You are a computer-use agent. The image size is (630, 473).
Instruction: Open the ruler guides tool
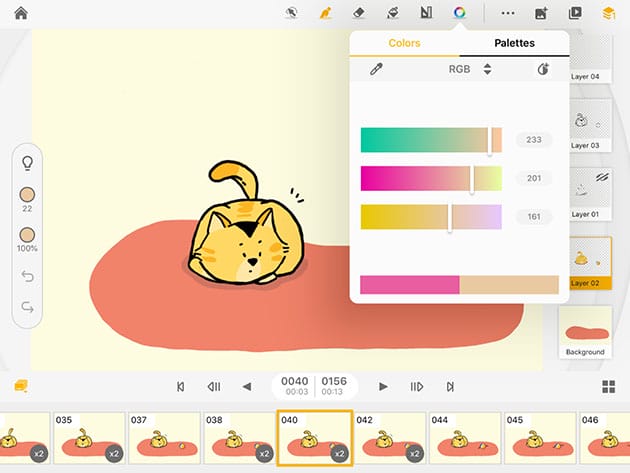[x=427, y=13]
